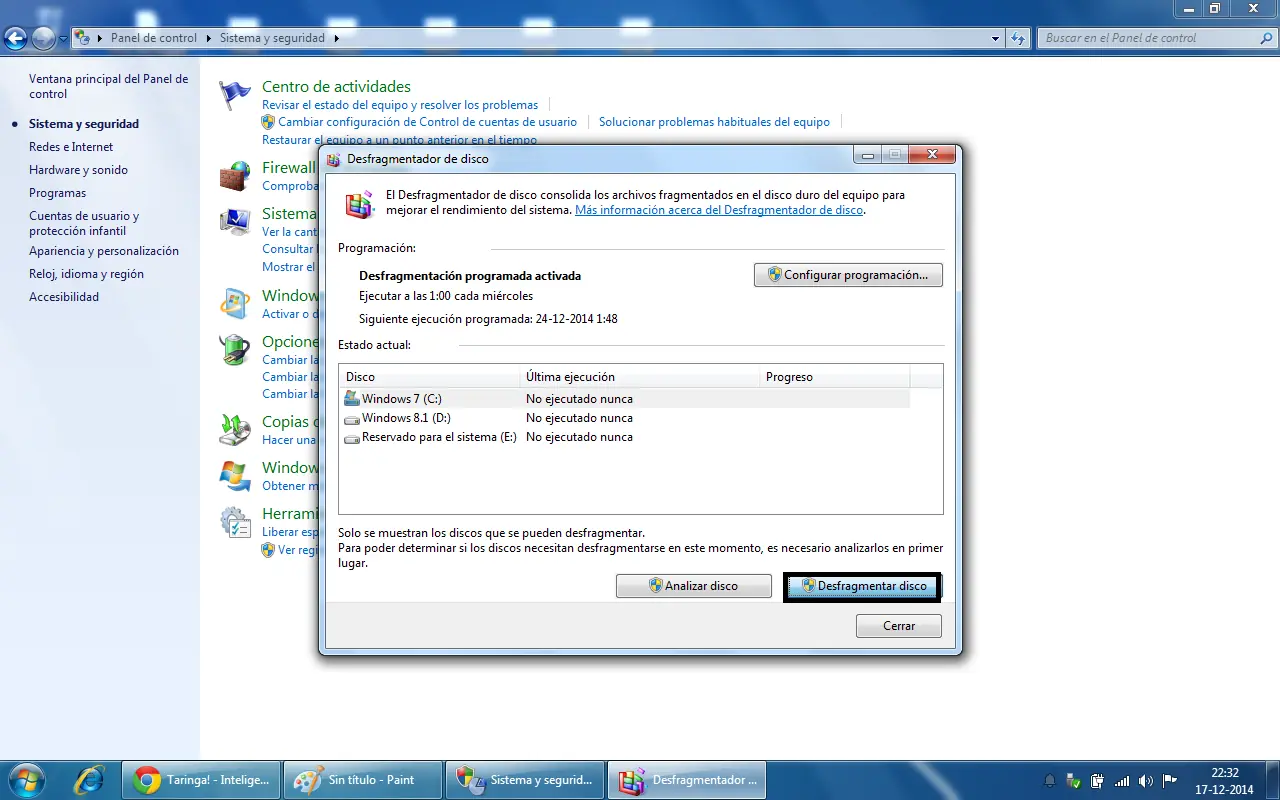The width and height of the screenshot is (1280, 800).
Task: Select the Windows 8.1 (D:) disk row
Action: pos(625,418)
